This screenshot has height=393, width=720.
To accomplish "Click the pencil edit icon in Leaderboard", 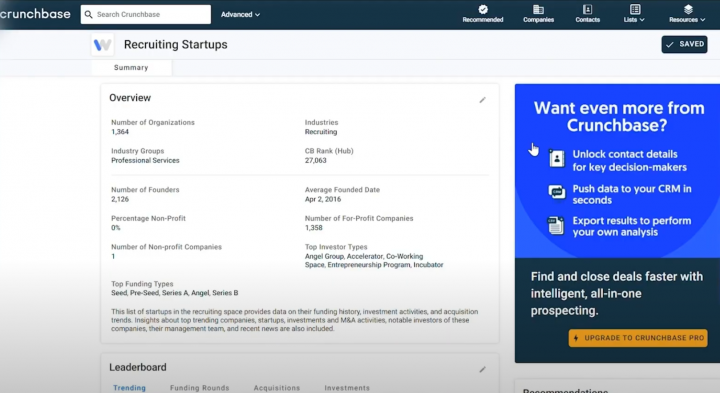I will (x=482, y=369).
